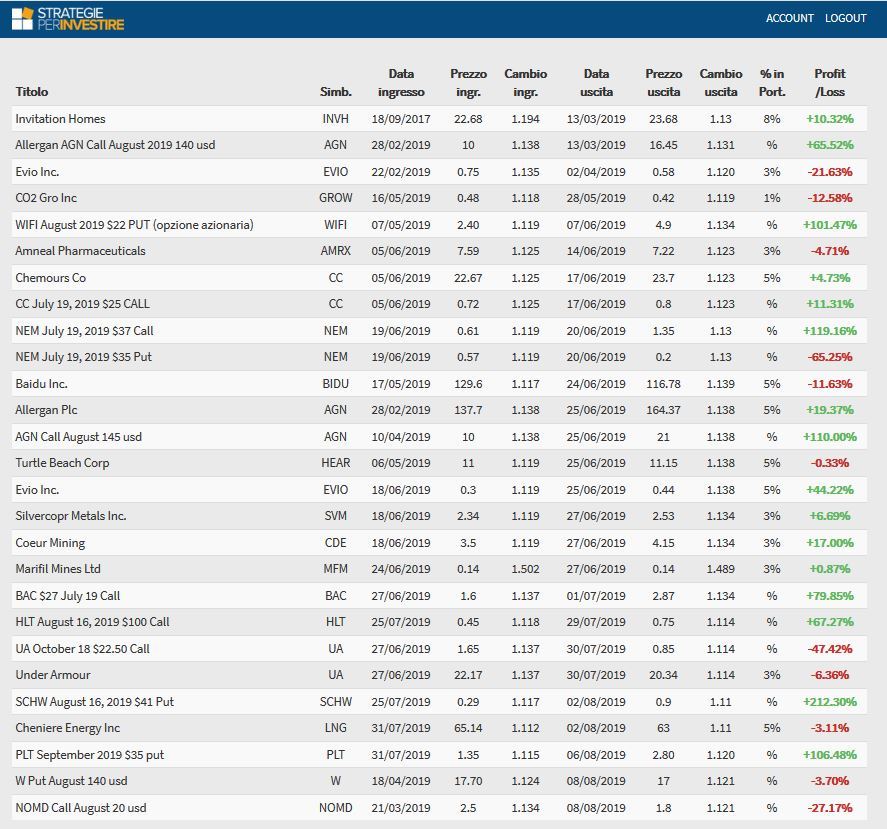Viewport: 887px width, 829px height.
Task: Select the Baidu Inc. title
Action: point(41,384)
